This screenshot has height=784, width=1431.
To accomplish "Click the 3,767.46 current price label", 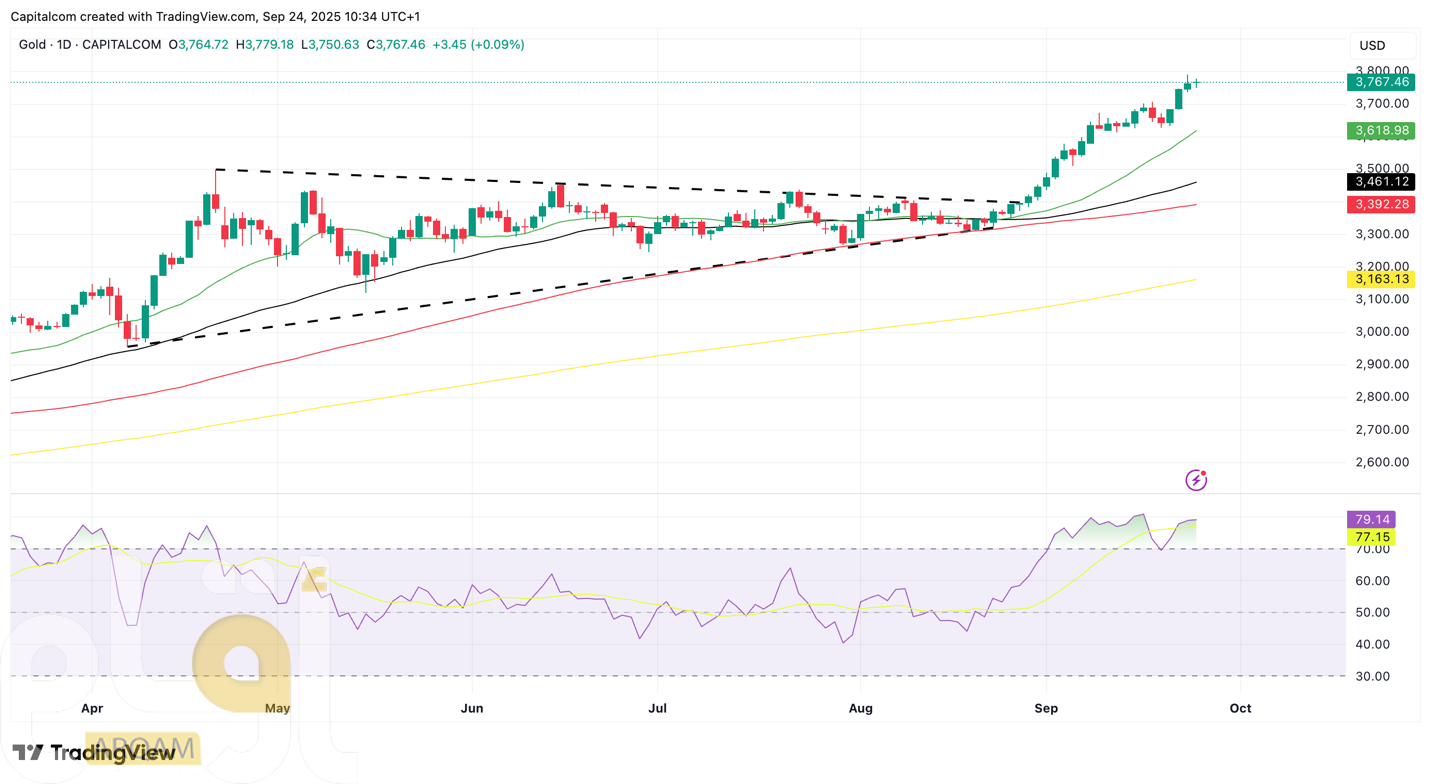I will pyautogui.click(x=1381, y=82).
